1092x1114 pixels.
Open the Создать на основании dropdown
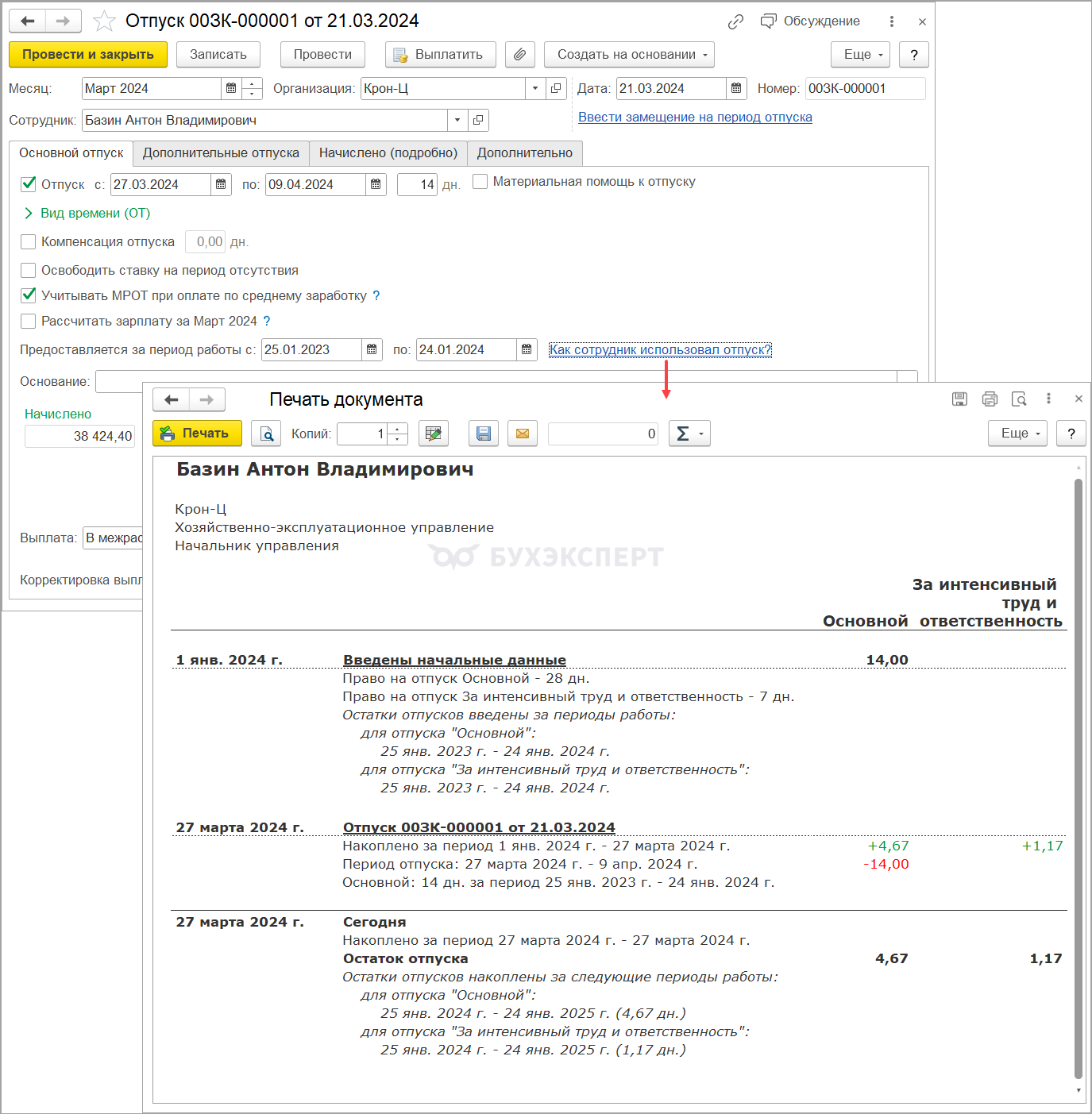pos(629,55)
